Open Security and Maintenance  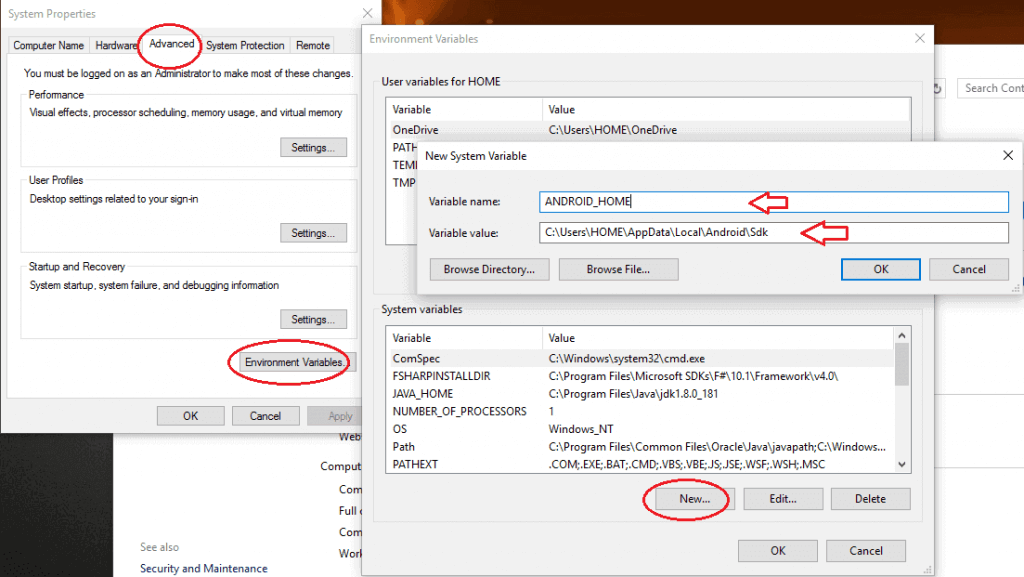pos(203,567)
